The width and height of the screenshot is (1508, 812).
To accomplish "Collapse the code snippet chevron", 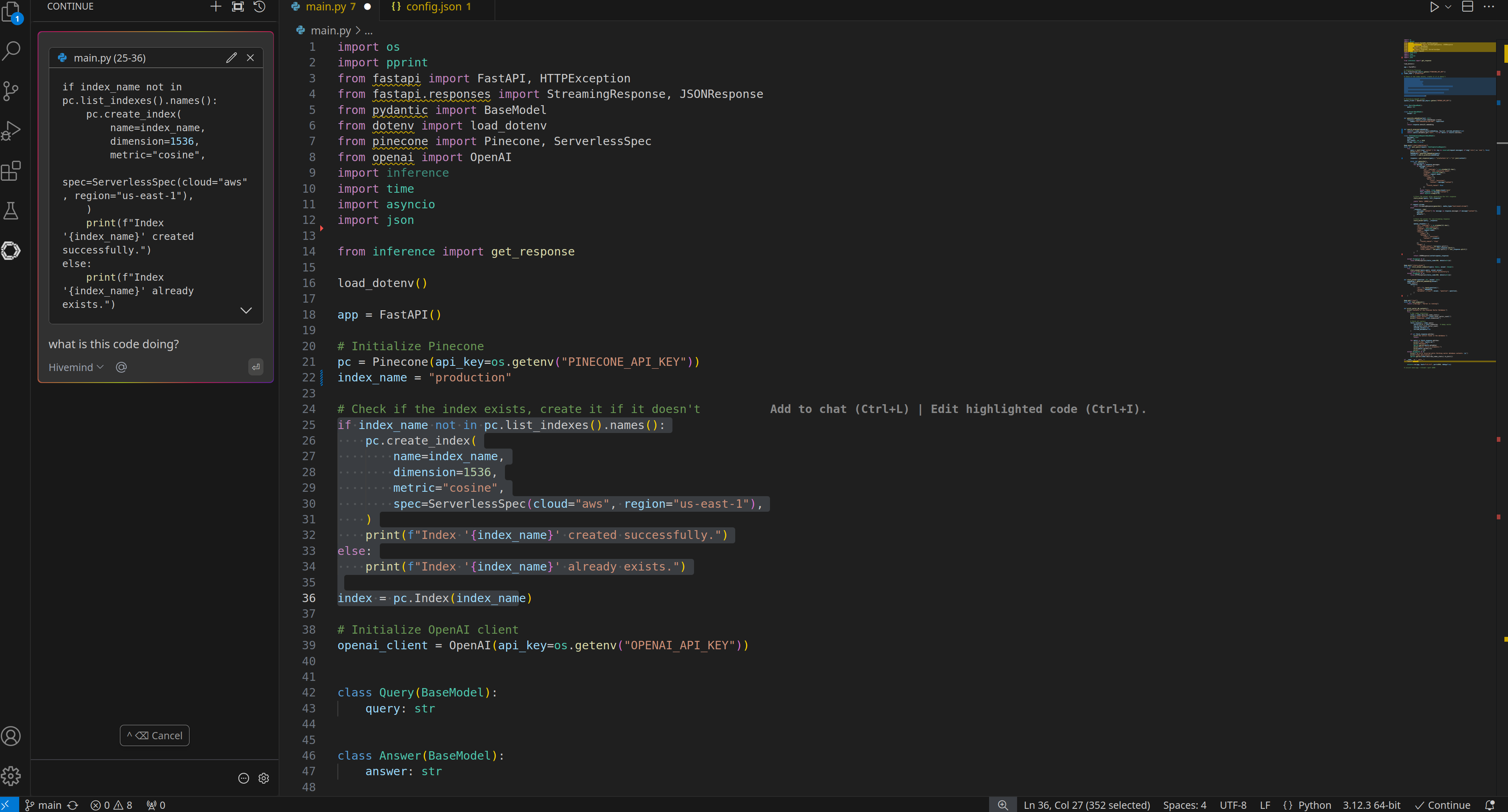I will click(x=246, y=310).
